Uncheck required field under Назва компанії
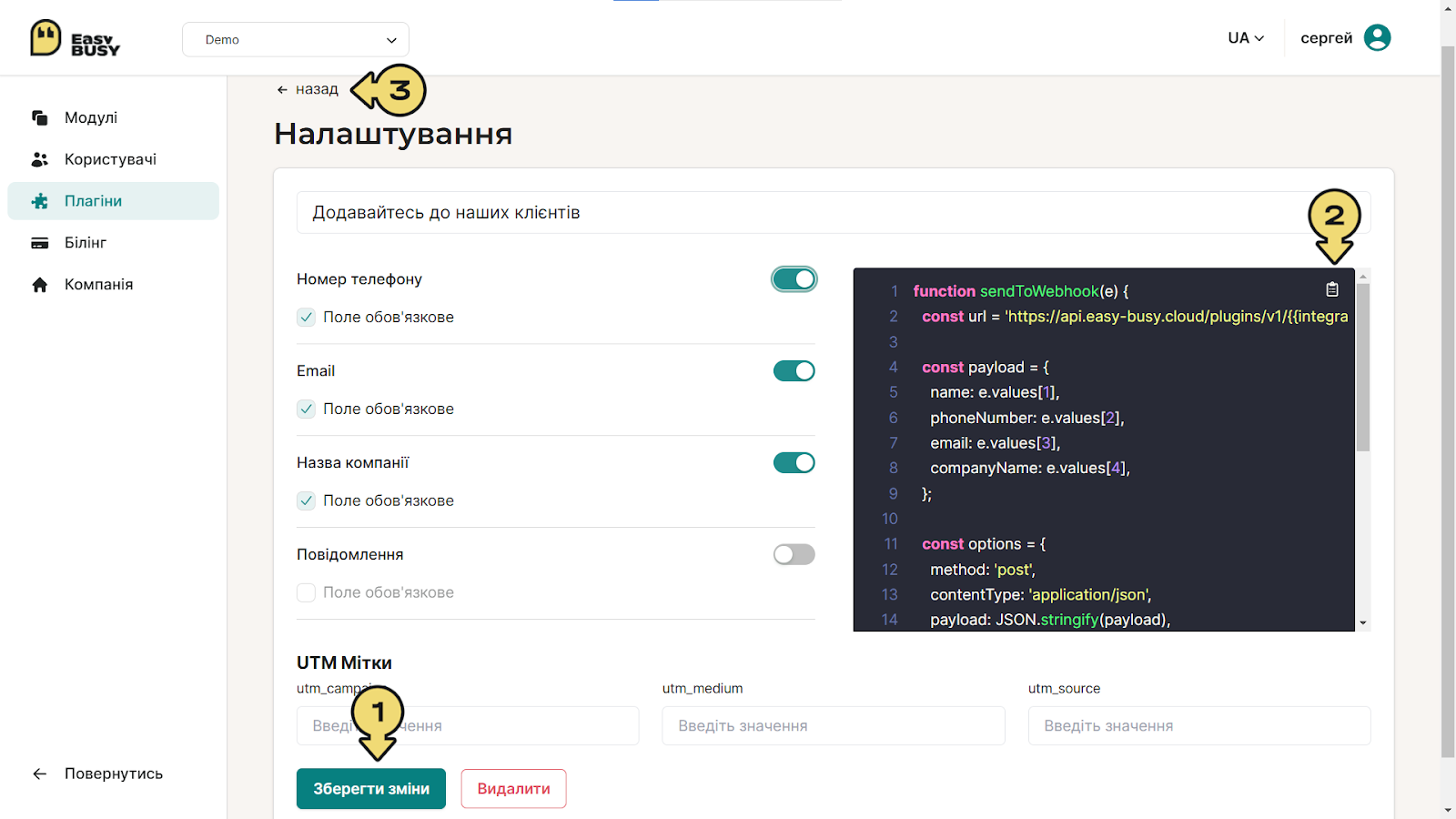 307,500
